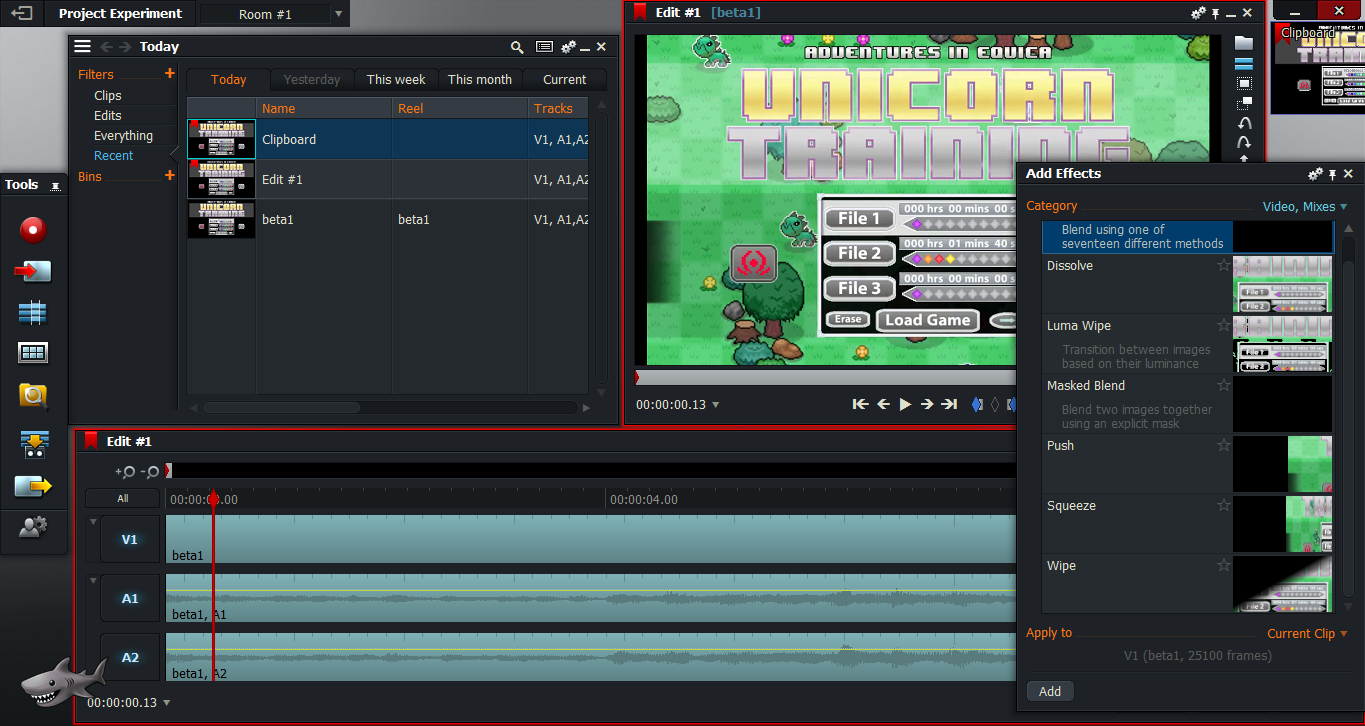Click the folder icon beside the viewer
The height and width of the screenshot is (726, 1365).
pos(1244,43)
